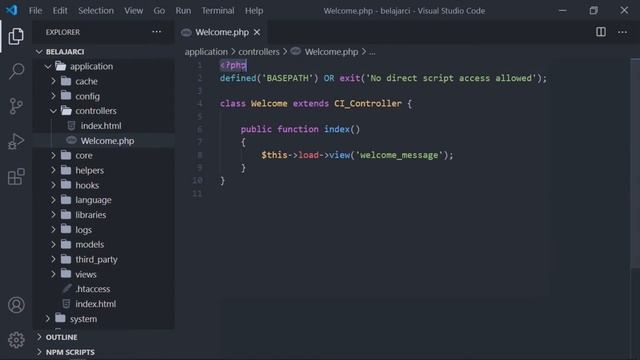Expand the core folder chevron
Image resolution: width=640 pixels, height=360 pixels.
point(53,155)
